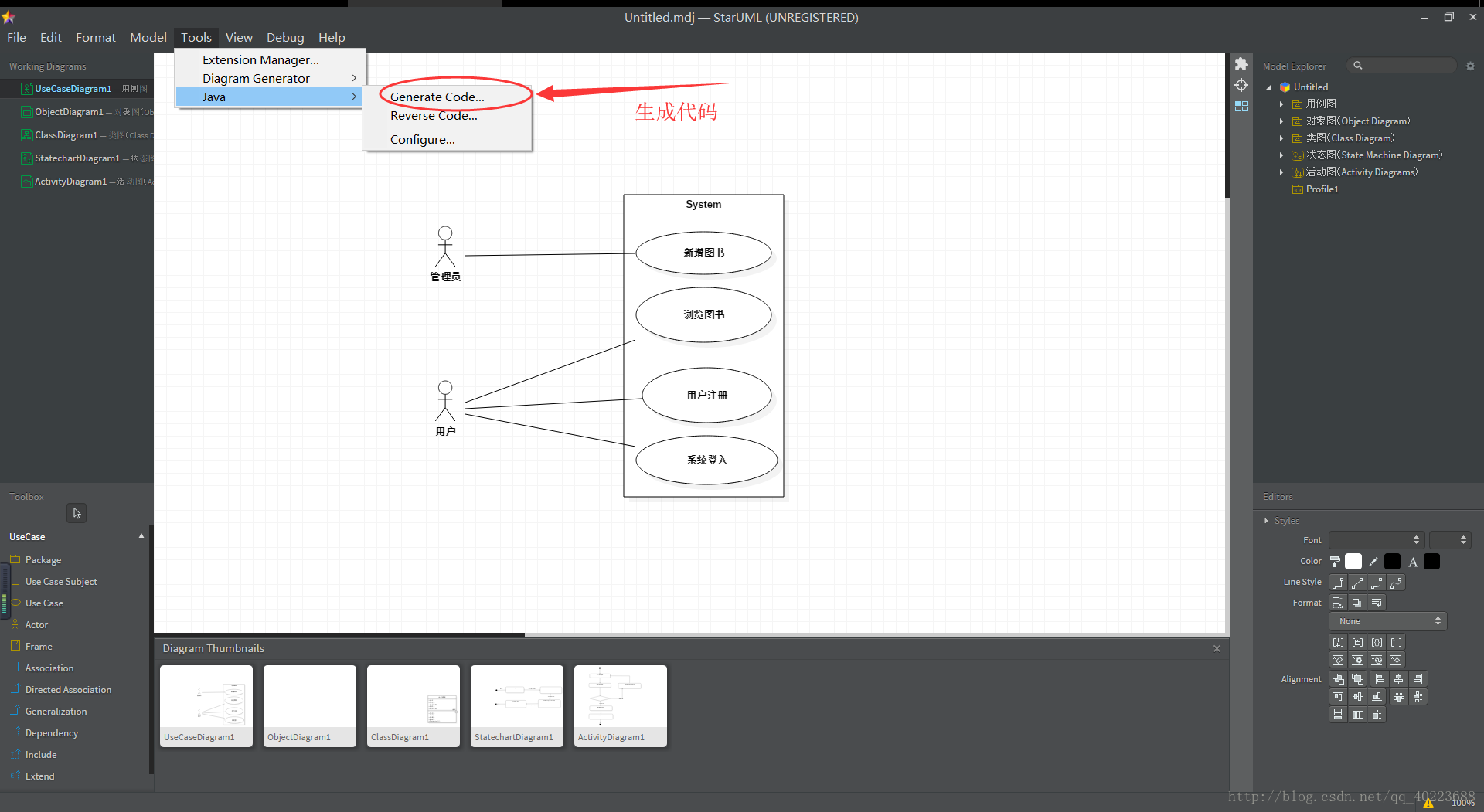Click the fill color paint roller icon

(x=1335, y=562)
